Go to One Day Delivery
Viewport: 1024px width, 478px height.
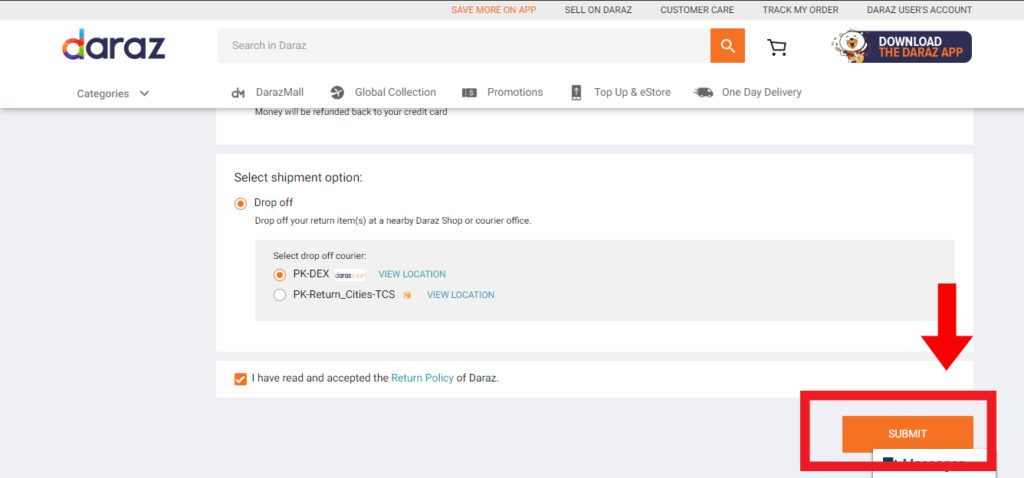pyautogui.click(x=761, y=92)
